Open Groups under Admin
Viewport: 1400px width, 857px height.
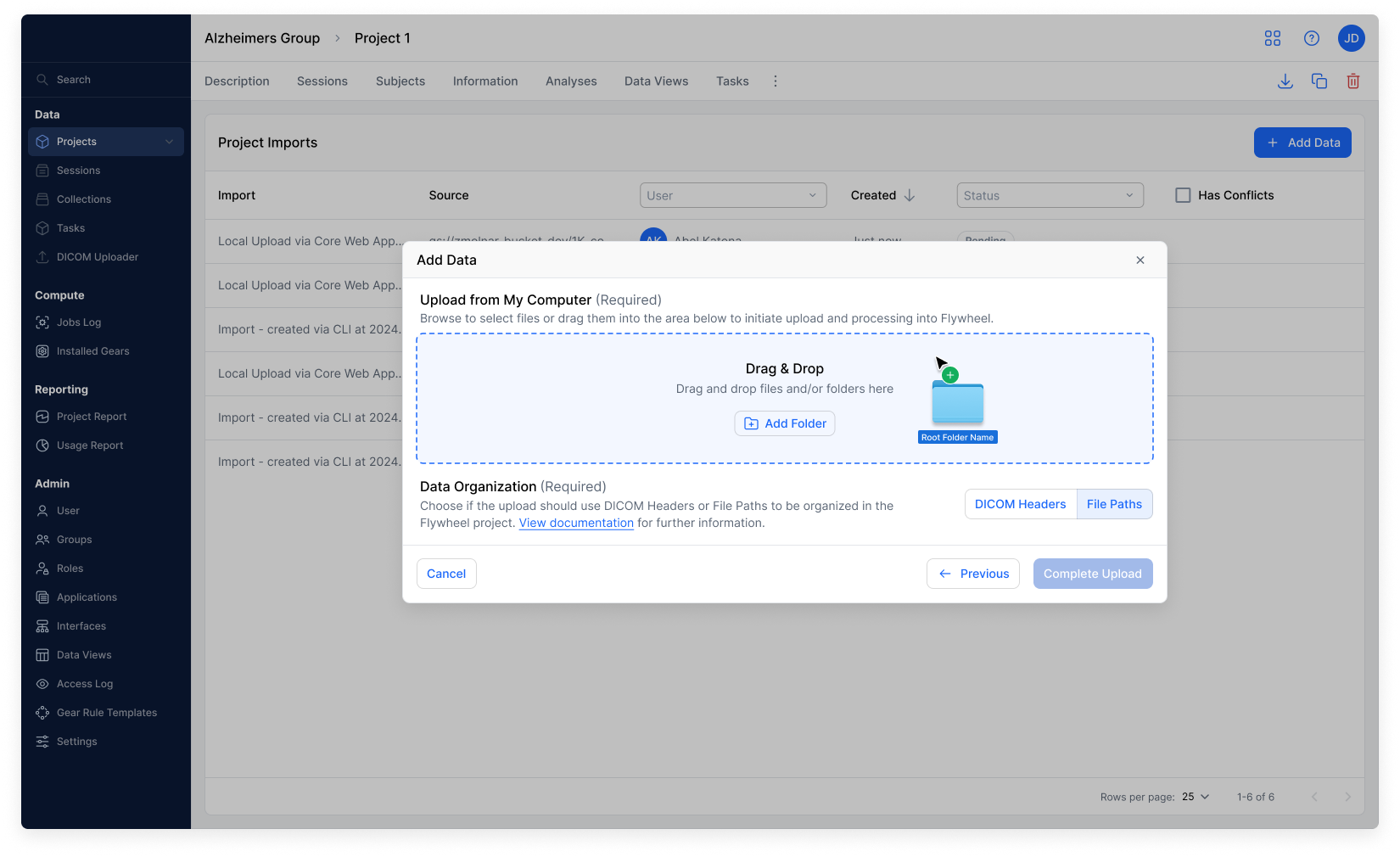tap(106, 540)
